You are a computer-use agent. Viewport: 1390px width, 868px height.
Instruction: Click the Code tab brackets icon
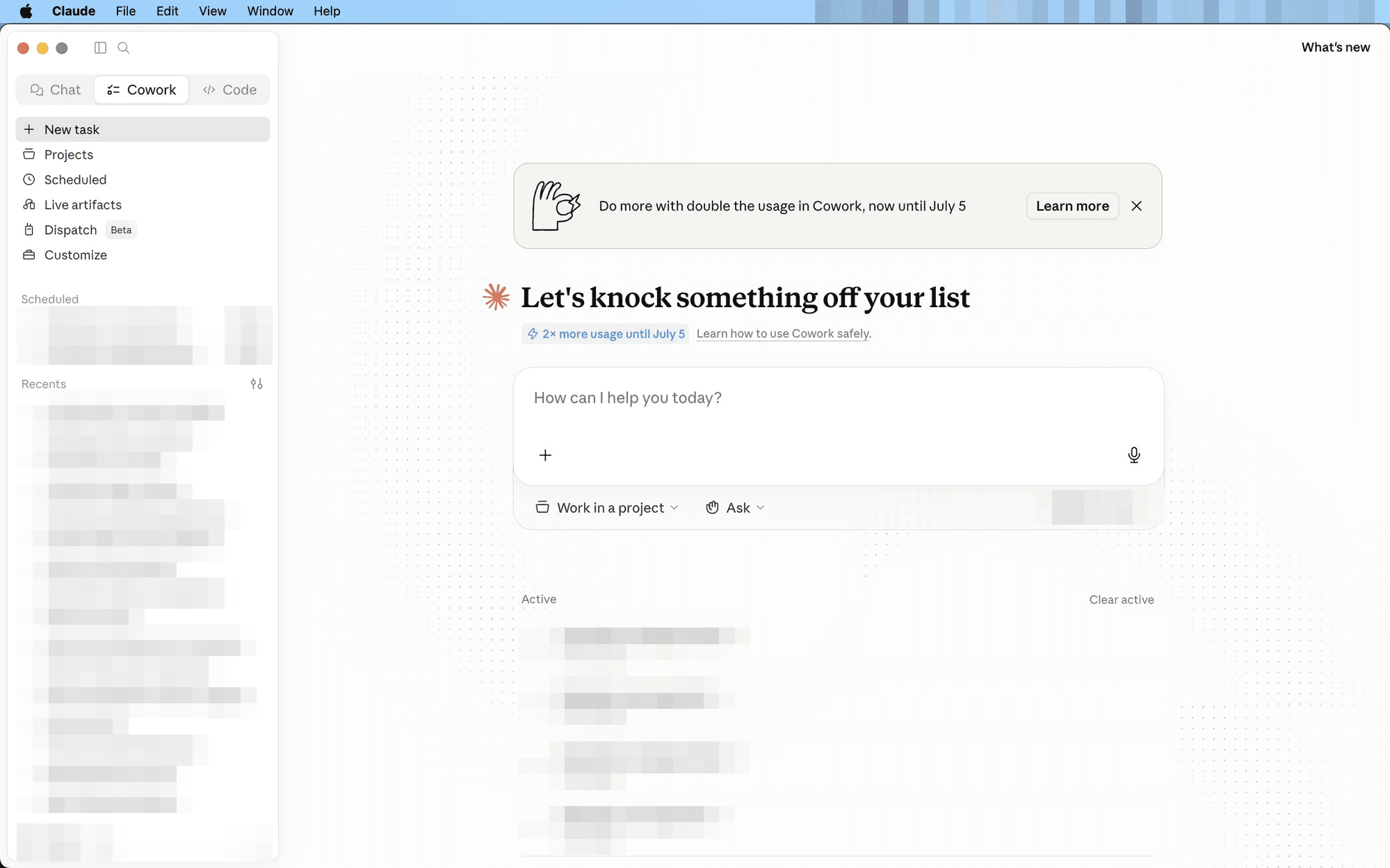point(209,90)
